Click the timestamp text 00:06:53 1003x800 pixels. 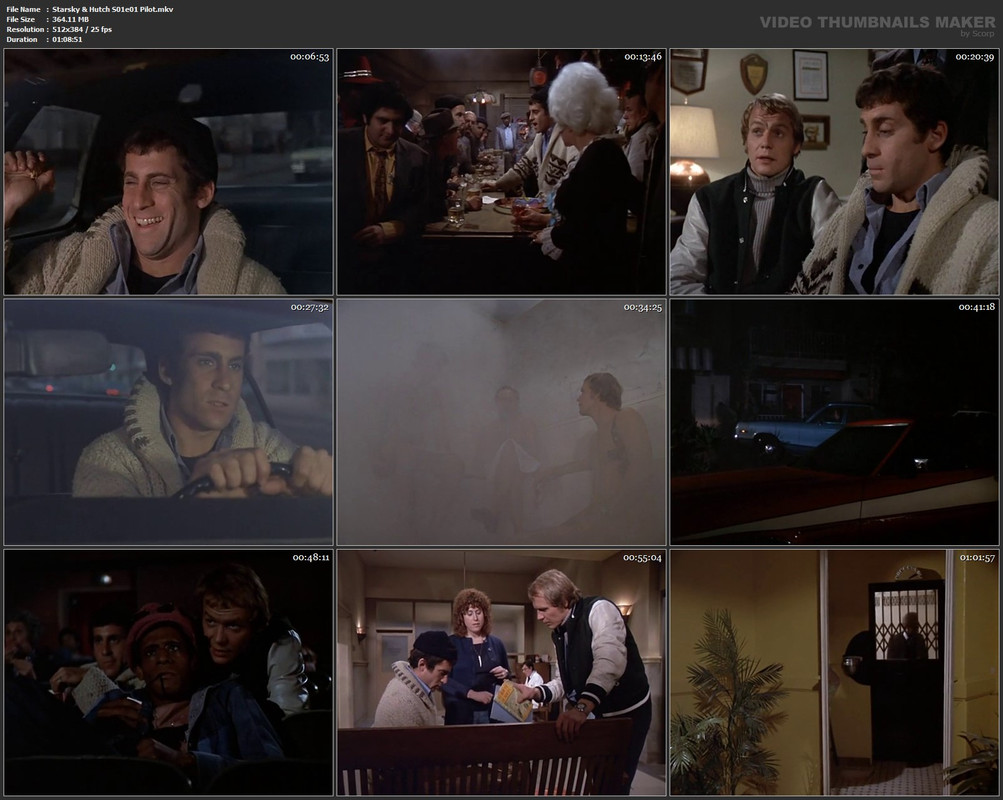(x=310, y=57)
